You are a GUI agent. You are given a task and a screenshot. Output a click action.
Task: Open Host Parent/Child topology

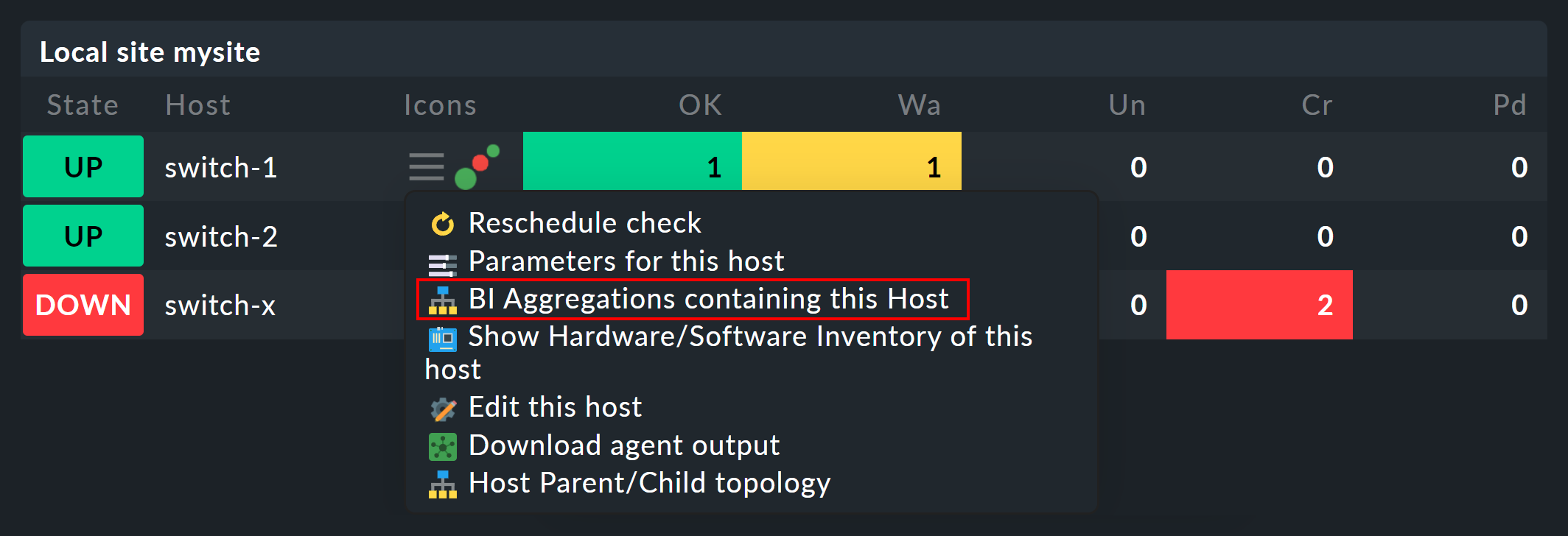tap(649, 483)
